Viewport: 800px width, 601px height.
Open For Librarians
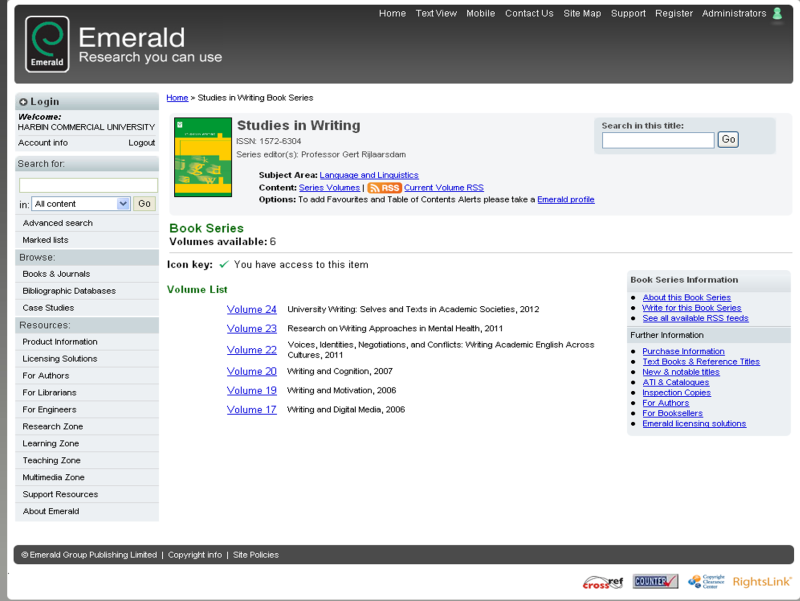pos(49,392)
